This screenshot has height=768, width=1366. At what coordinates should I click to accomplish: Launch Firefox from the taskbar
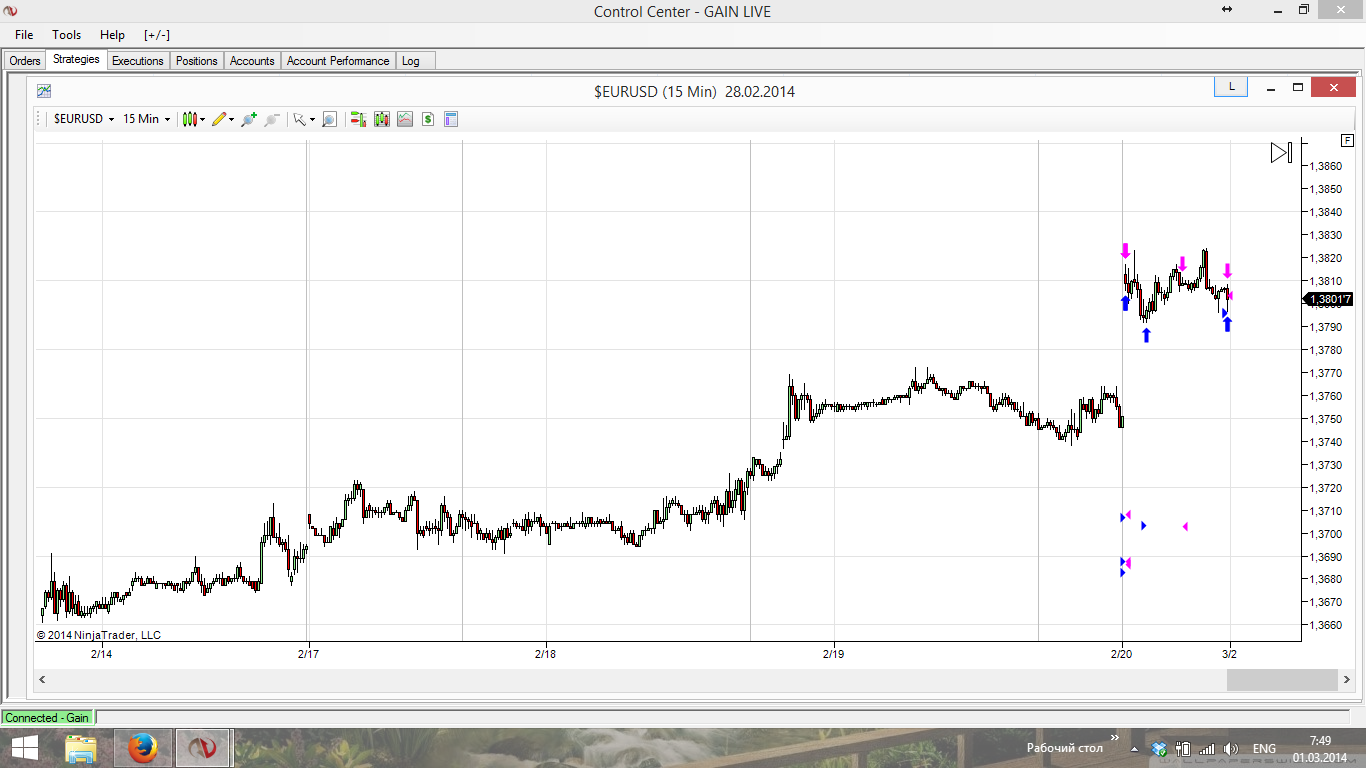click(x=143, y=748)
